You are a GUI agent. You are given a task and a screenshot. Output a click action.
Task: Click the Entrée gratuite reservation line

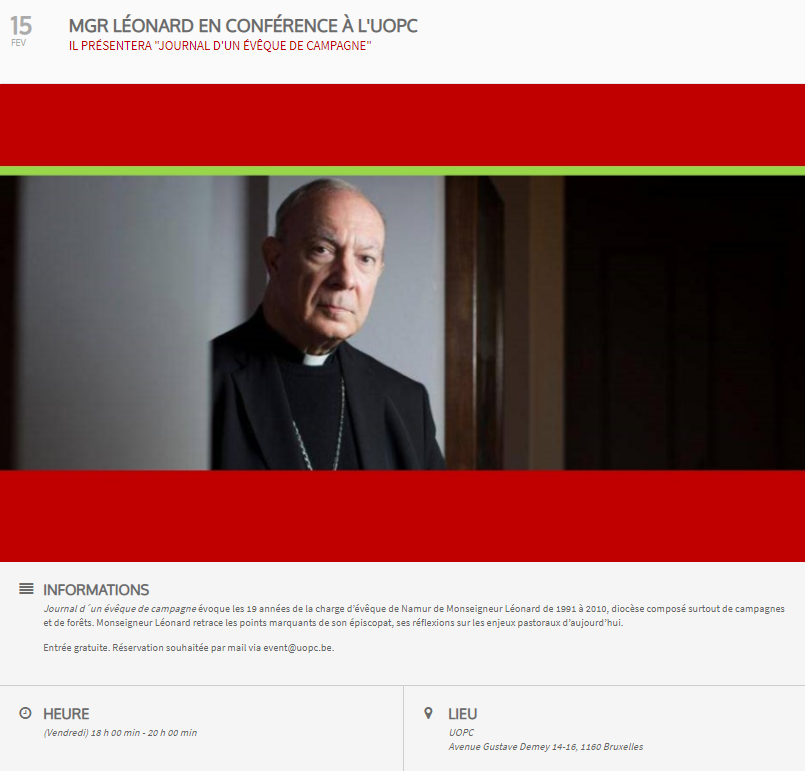(x=188, y=648)
